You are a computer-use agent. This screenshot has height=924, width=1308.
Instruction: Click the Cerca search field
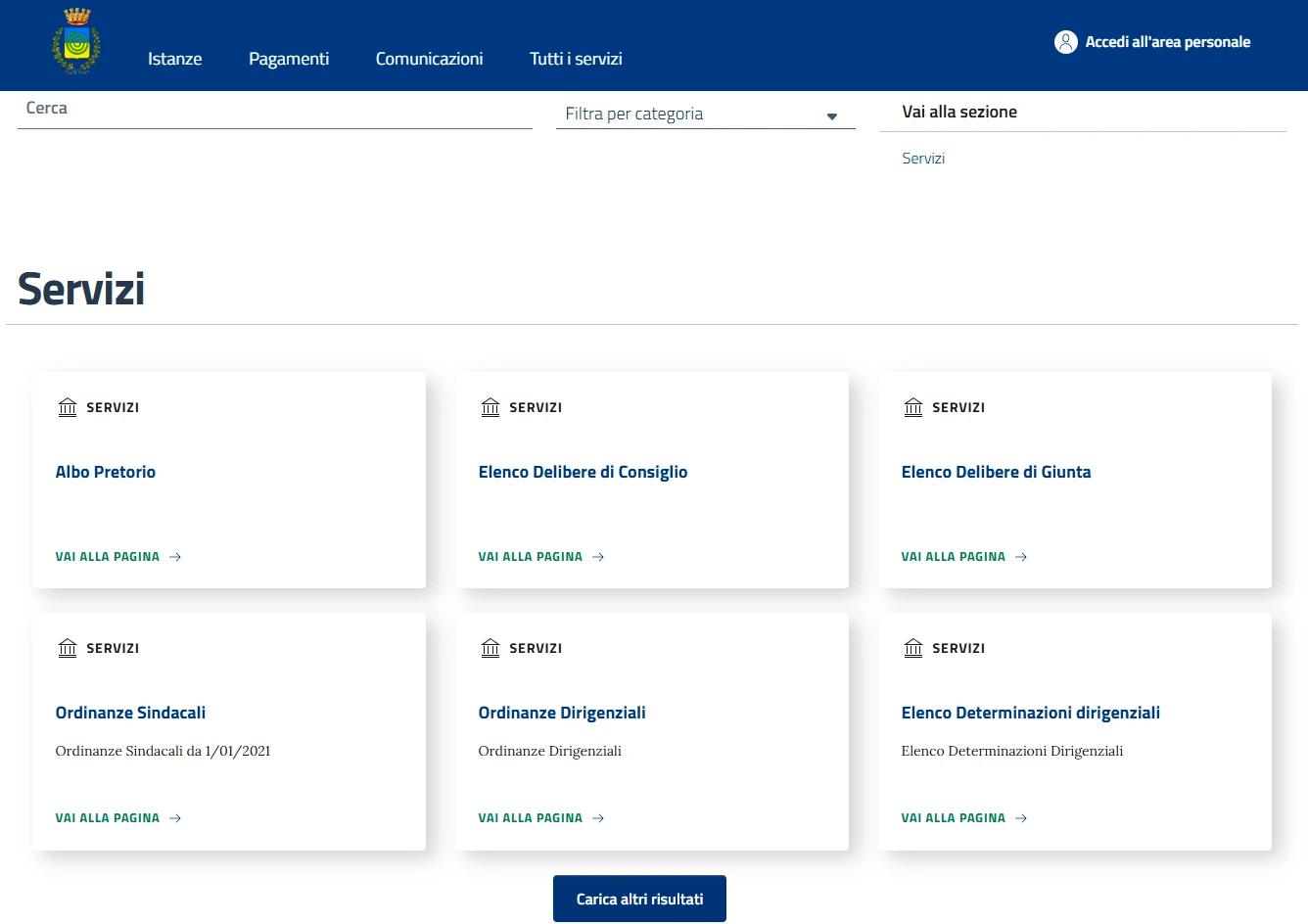coord(275,110)
